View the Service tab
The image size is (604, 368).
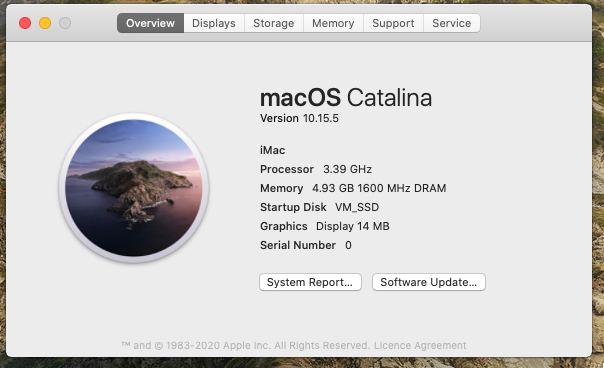(451, 23)
